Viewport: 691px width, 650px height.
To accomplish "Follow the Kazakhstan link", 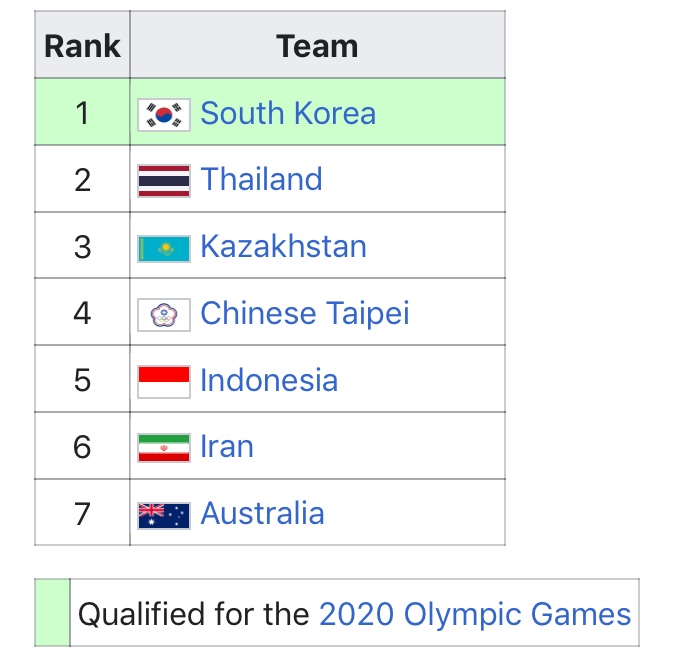I will point(283,246).
